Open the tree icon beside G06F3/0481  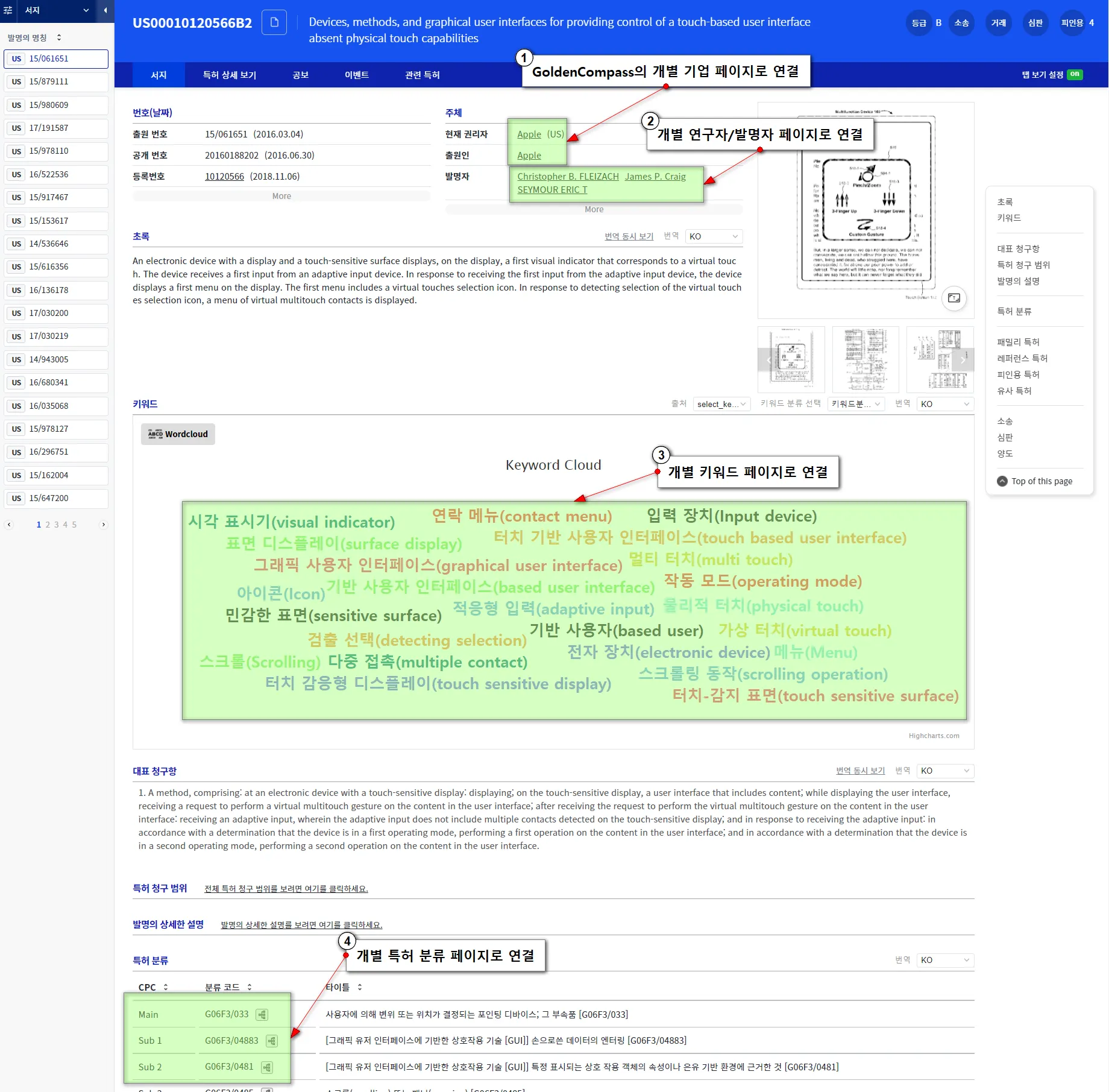(267, 1067)
